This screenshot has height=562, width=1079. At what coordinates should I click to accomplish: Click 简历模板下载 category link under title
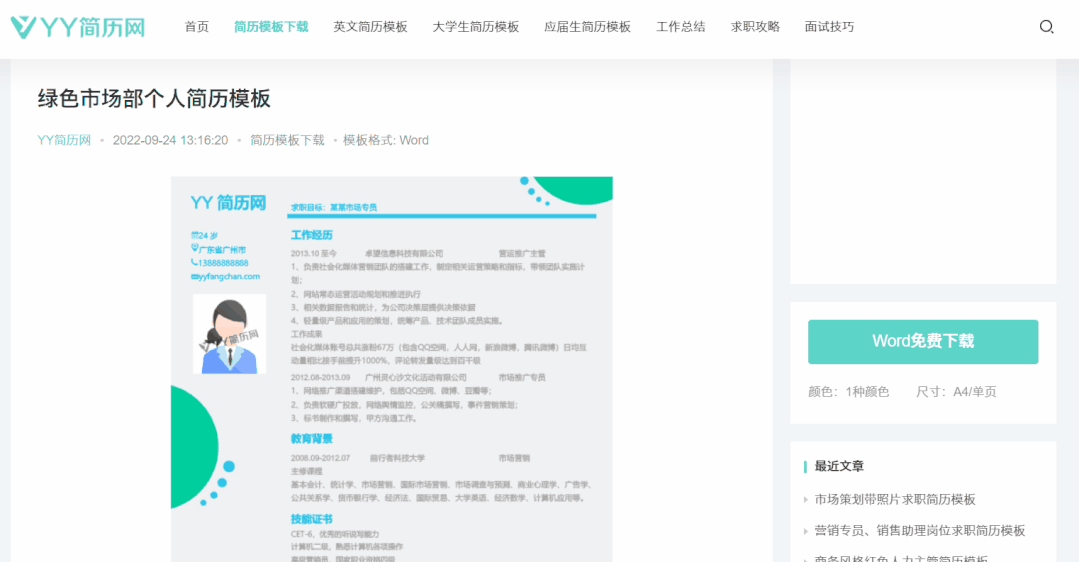click(x=287, y=140)
